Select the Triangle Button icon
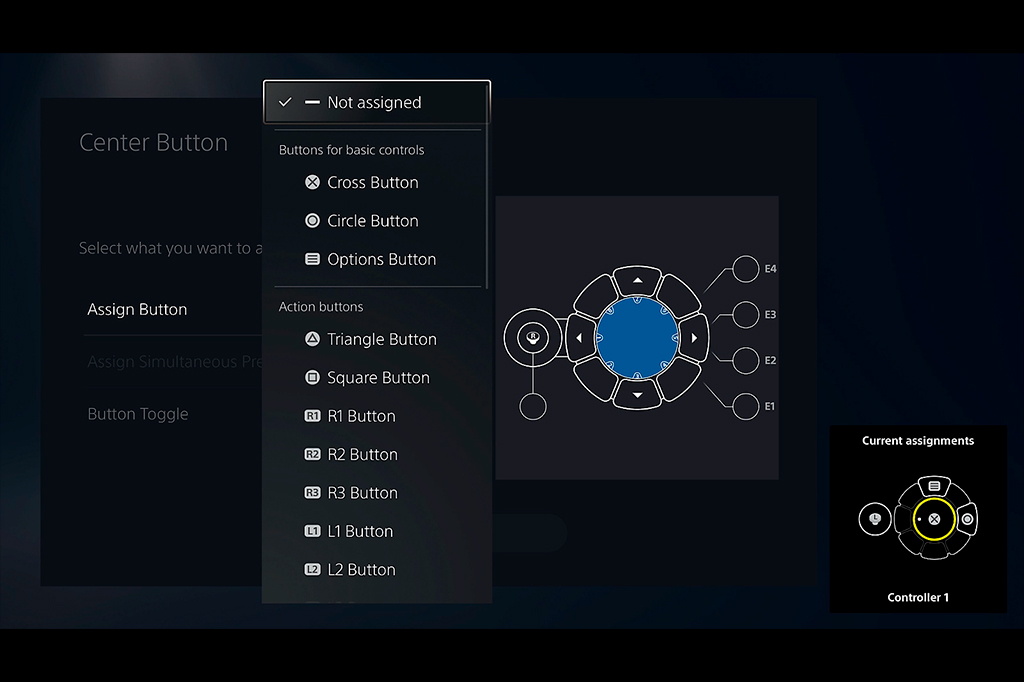 click(312, 339)
